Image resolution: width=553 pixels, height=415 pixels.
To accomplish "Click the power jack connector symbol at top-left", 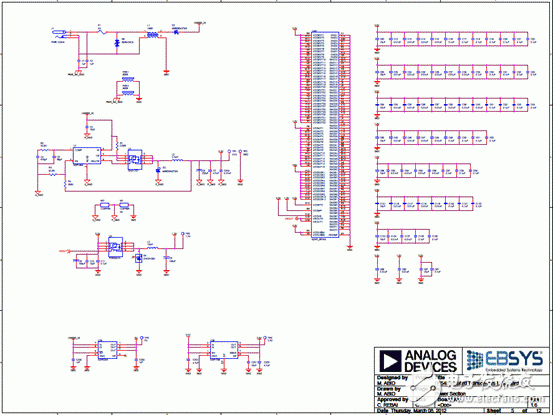I will [59, 34].
